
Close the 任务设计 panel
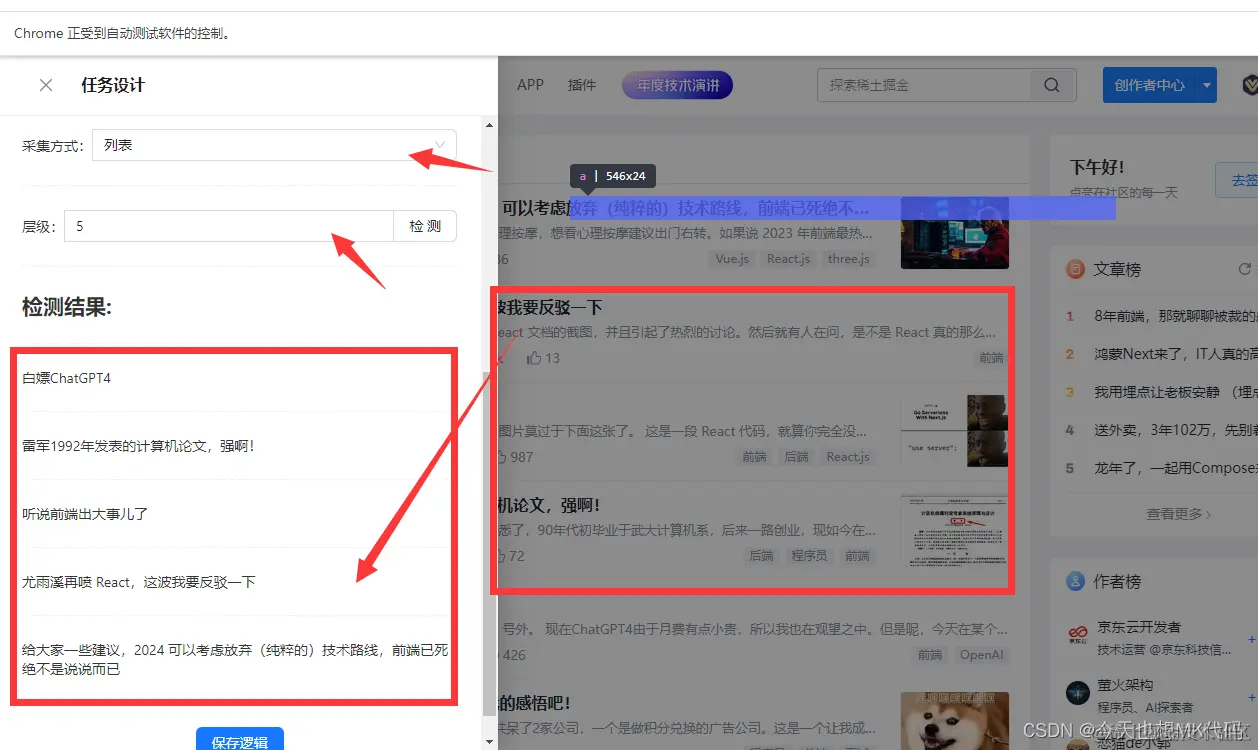tap(45, 84)
